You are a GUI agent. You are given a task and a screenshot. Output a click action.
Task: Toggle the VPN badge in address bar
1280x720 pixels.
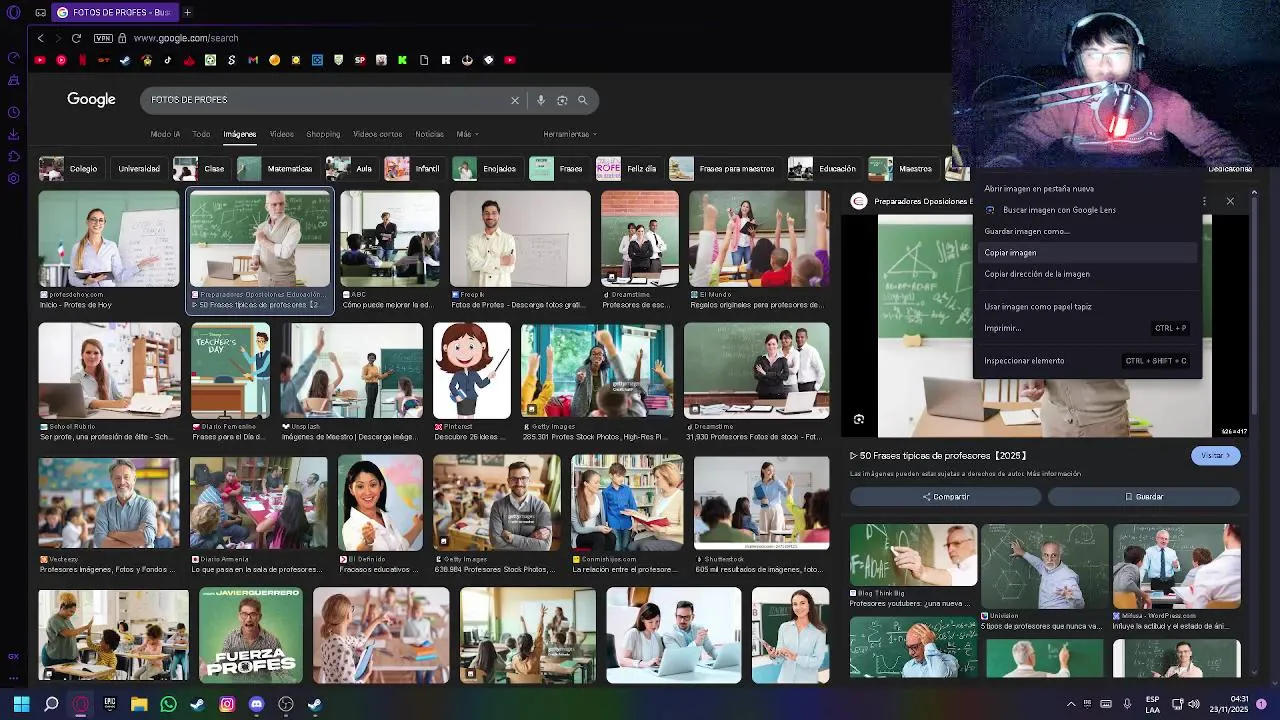click(103, 38)
